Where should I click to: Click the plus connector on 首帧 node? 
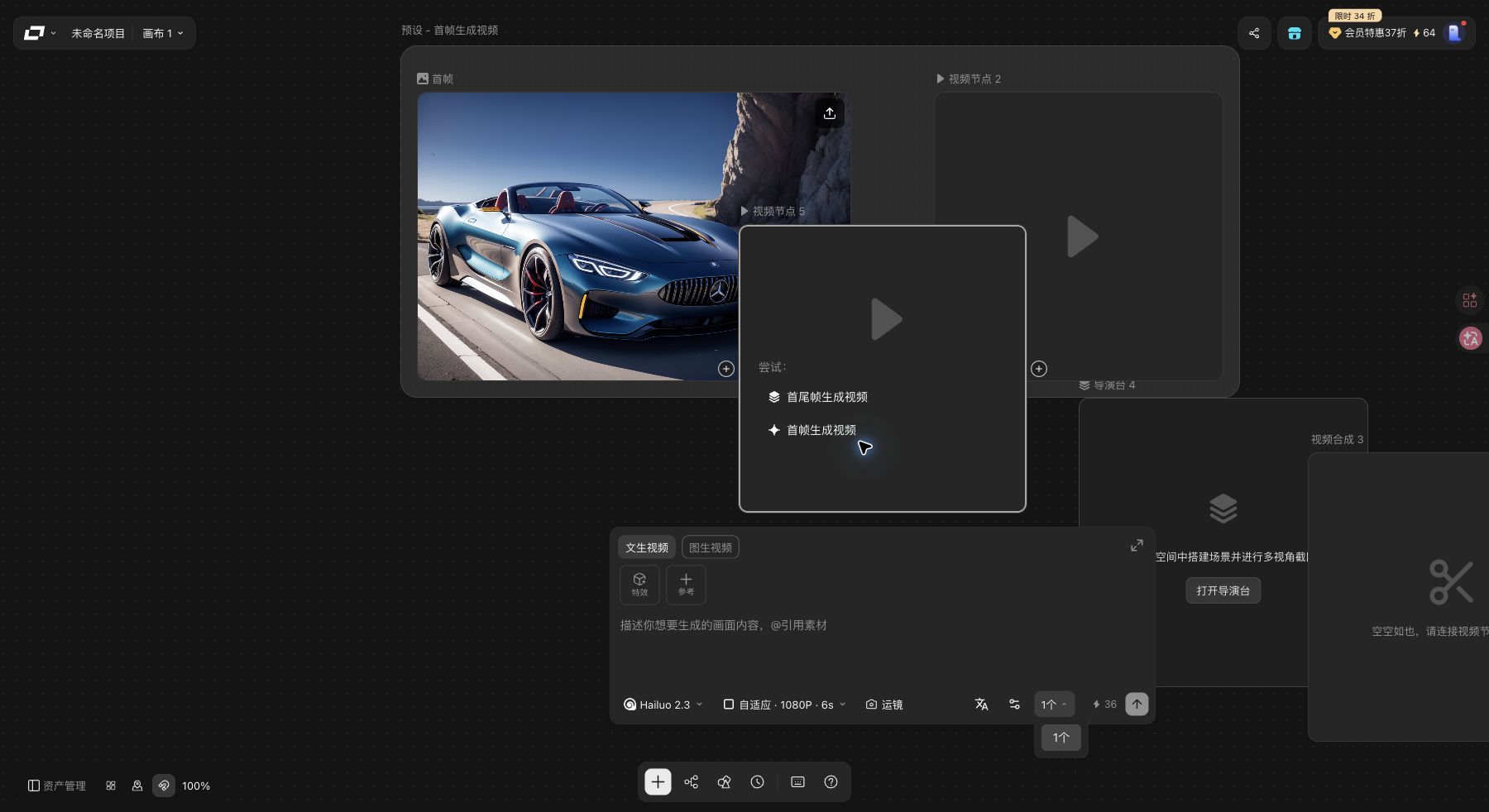pos(726,369)
